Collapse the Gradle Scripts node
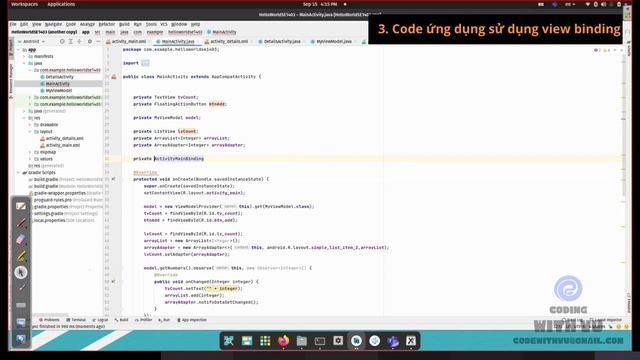The image size is (640, 360). point(18,173)
